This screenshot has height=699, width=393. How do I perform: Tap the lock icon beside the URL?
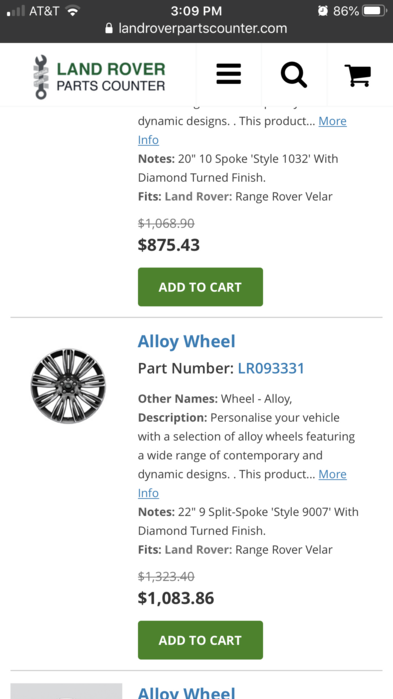point(109,29)
